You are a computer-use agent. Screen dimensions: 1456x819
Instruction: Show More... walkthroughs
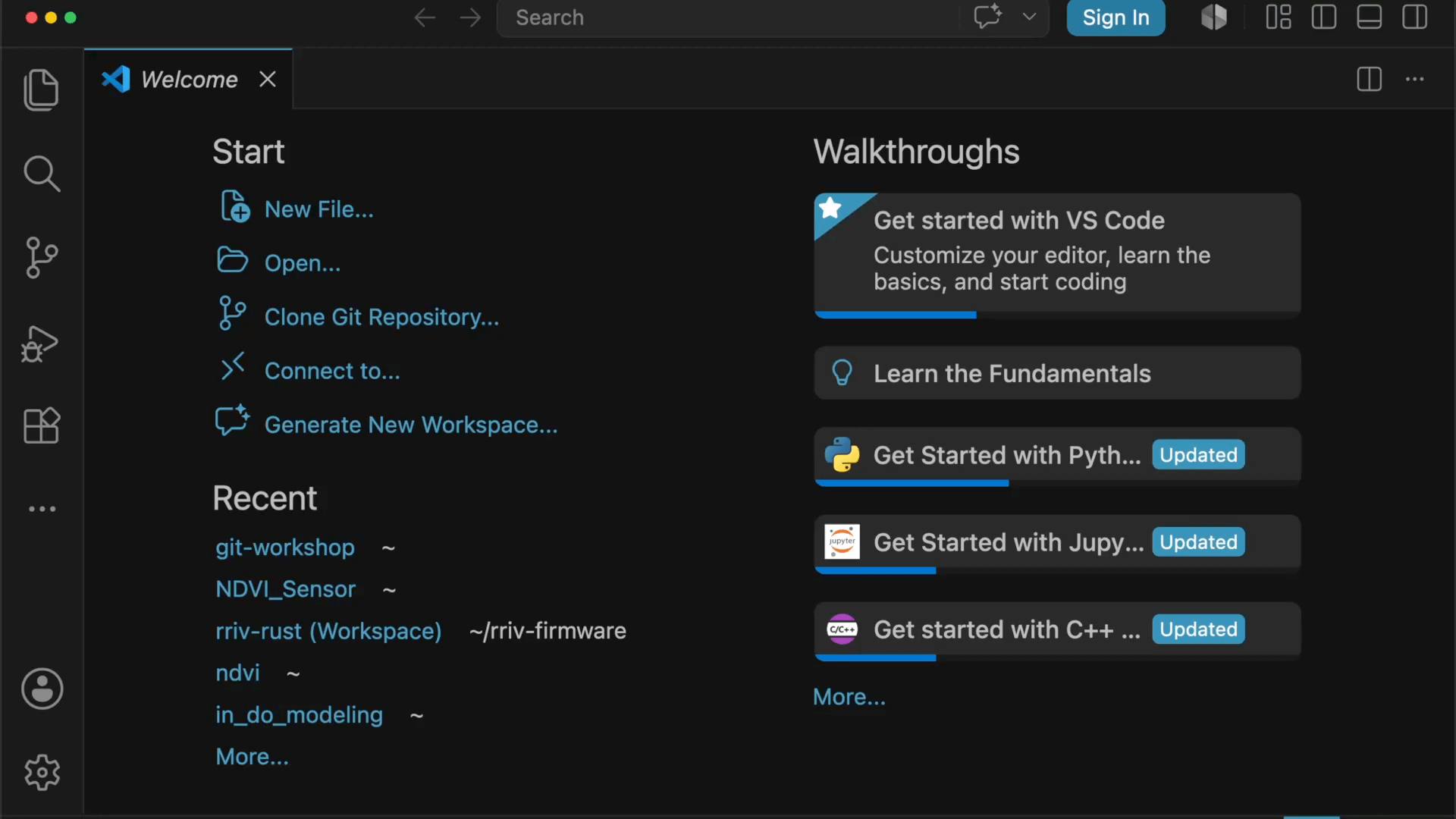(x=849, y=697)
